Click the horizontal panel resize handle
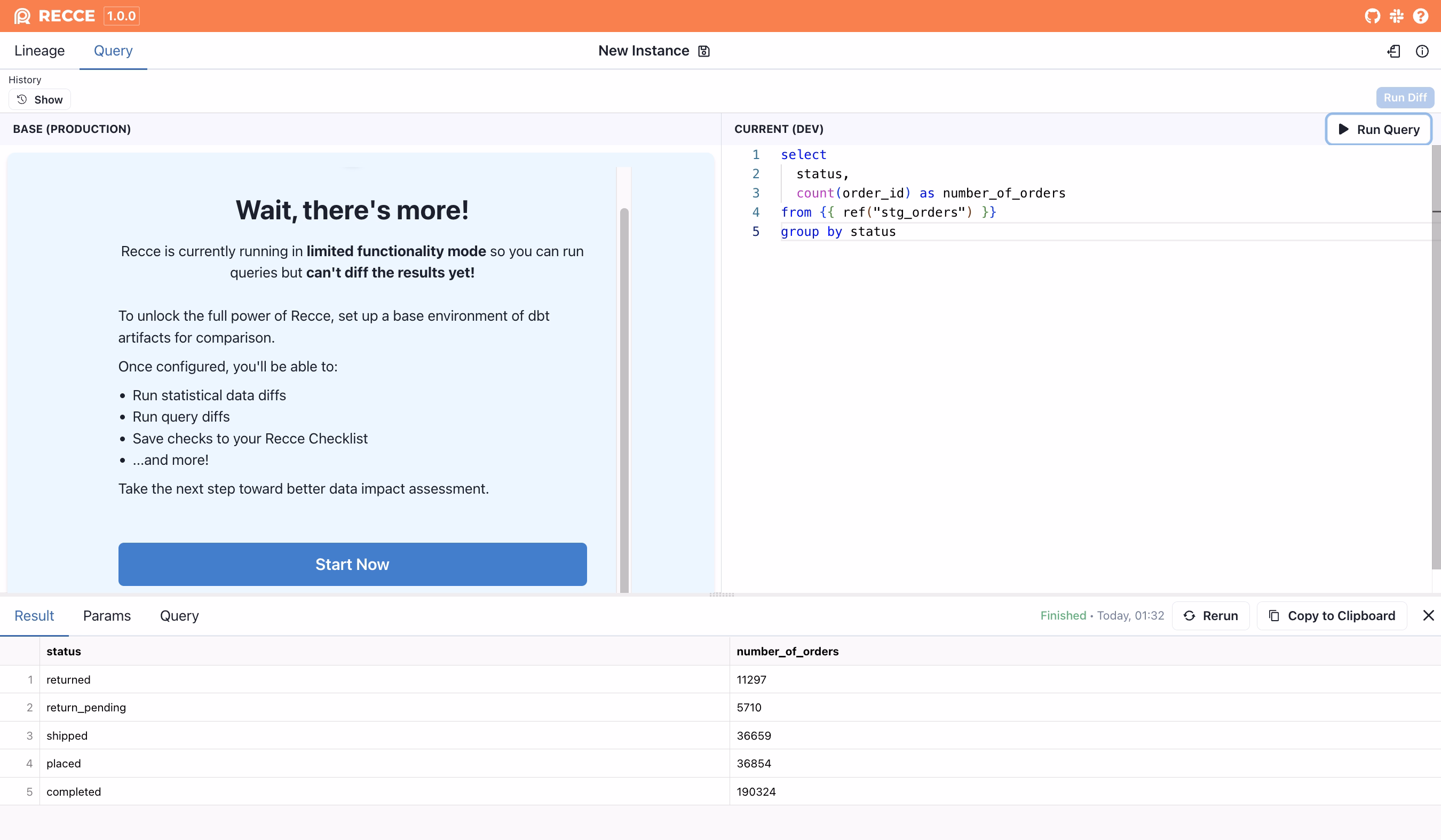This screenshot has height=840, width=1441. point(721,595)
